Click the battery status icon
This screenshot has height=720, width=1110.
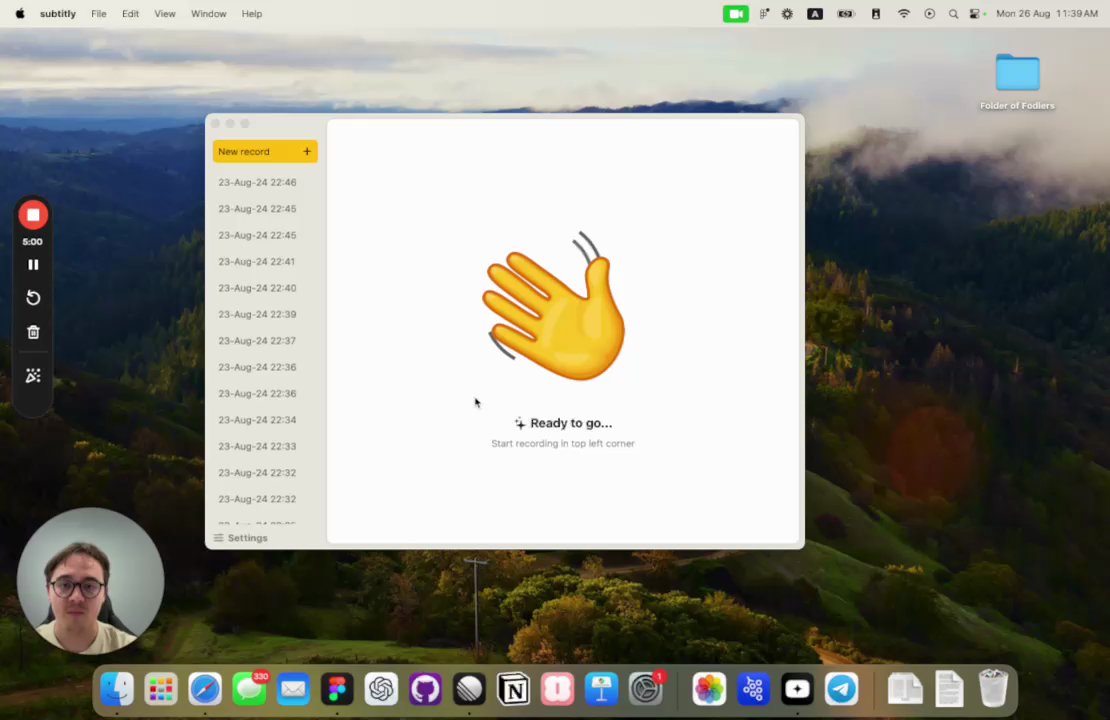[846, 13]
